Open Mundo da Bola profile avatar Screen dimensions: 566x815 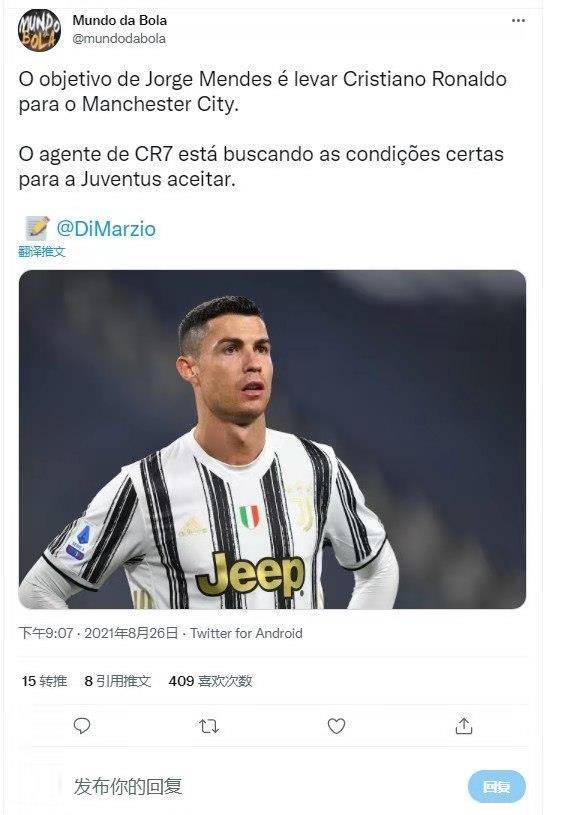click(x=40, y=30)
